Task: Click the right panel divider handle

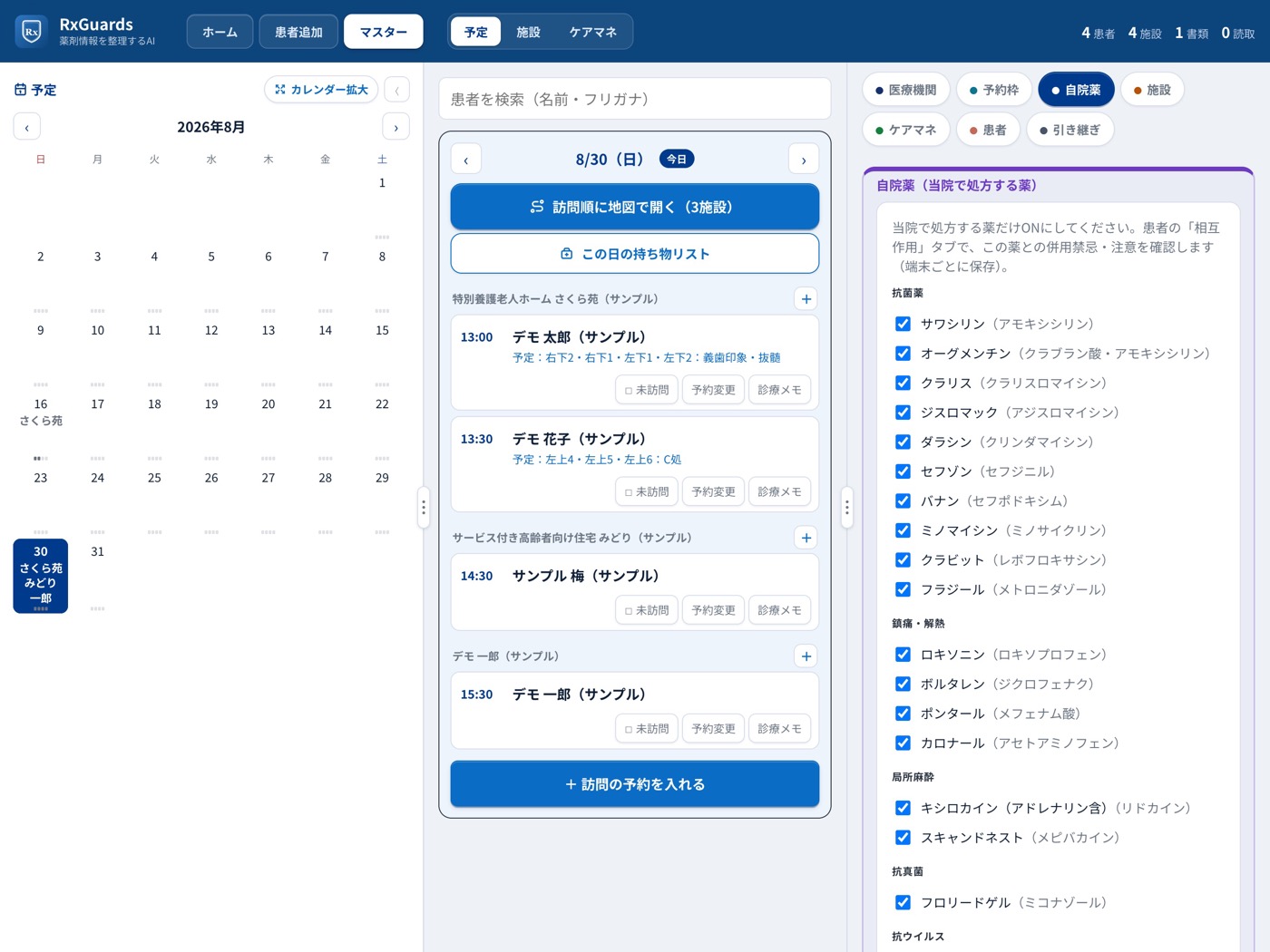Action: 847,508
